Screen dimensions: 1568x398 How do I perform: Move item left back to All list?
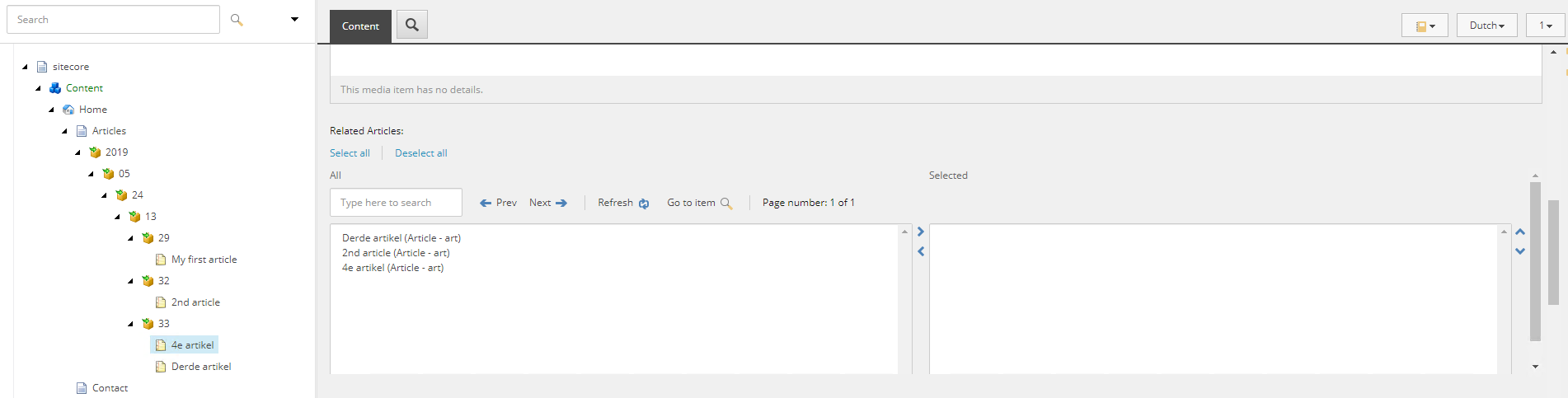pyautogui.click(x=921, y=251)
